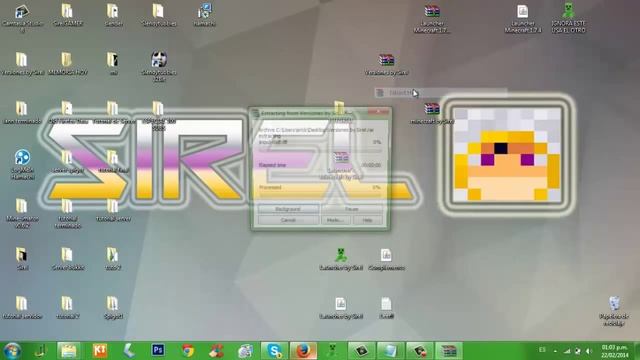
Task: Open Minecraft creeper icon on taskbar
Action: [332, 351]
